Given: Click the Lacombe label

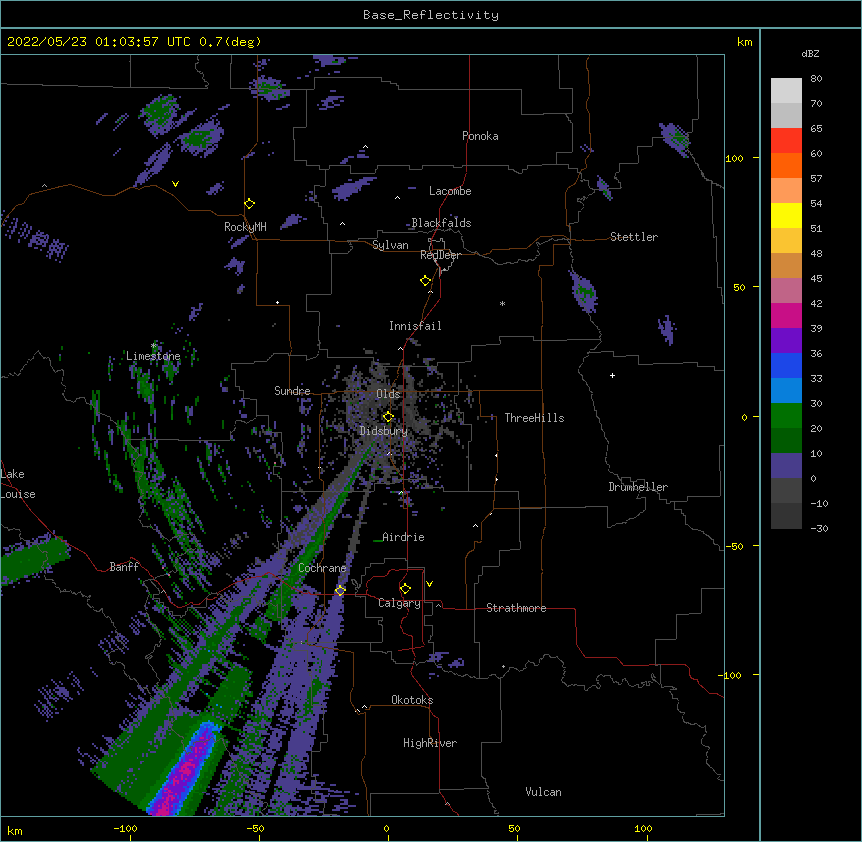Looking at the screenshot, I should pyautogui.click(x=450, y=191).
